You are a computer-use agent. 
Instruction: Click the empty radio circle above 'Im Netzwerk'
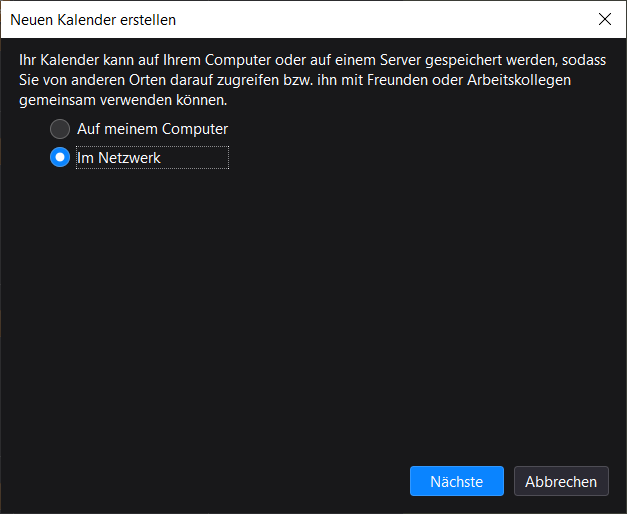click(60, 129)
